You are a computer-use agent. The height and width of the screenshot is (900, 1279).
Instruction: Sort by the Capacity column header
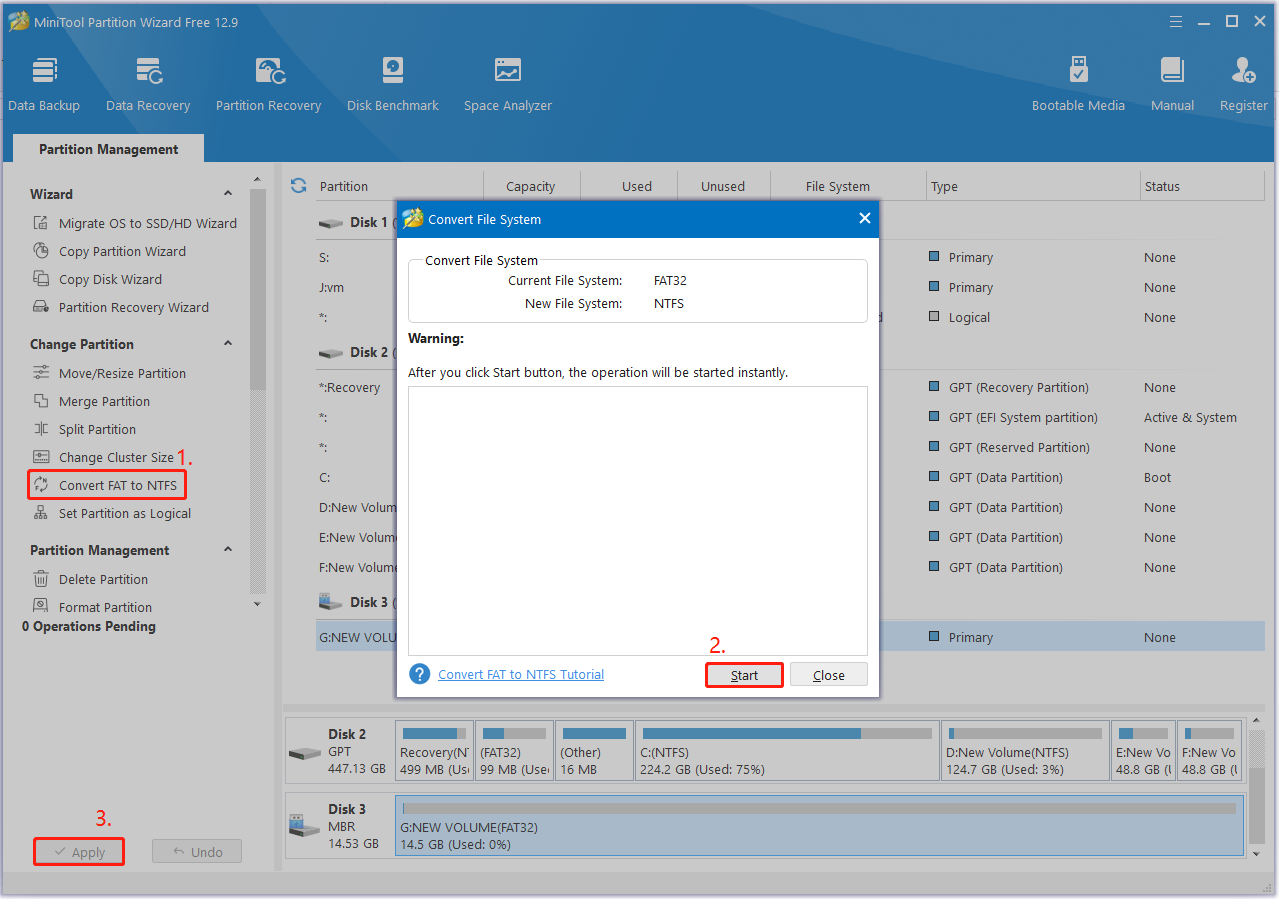[531, 186]
